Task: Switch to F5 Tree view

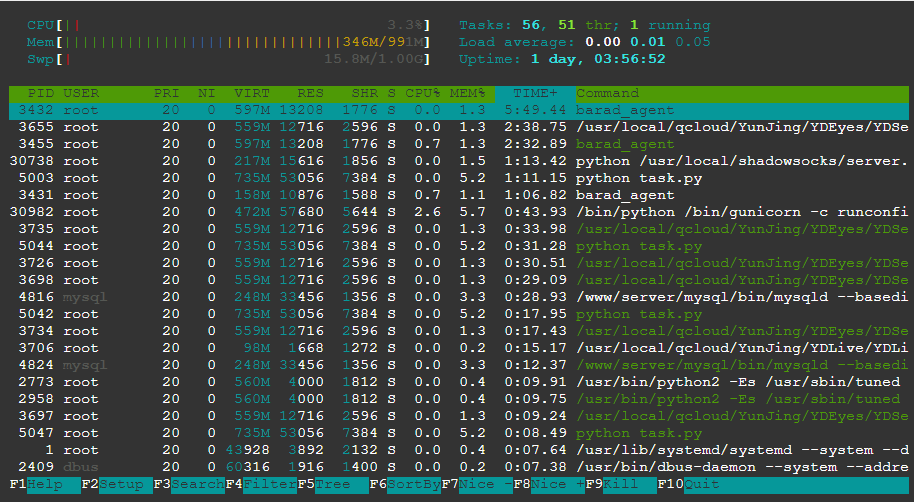Action: [333, 485]
